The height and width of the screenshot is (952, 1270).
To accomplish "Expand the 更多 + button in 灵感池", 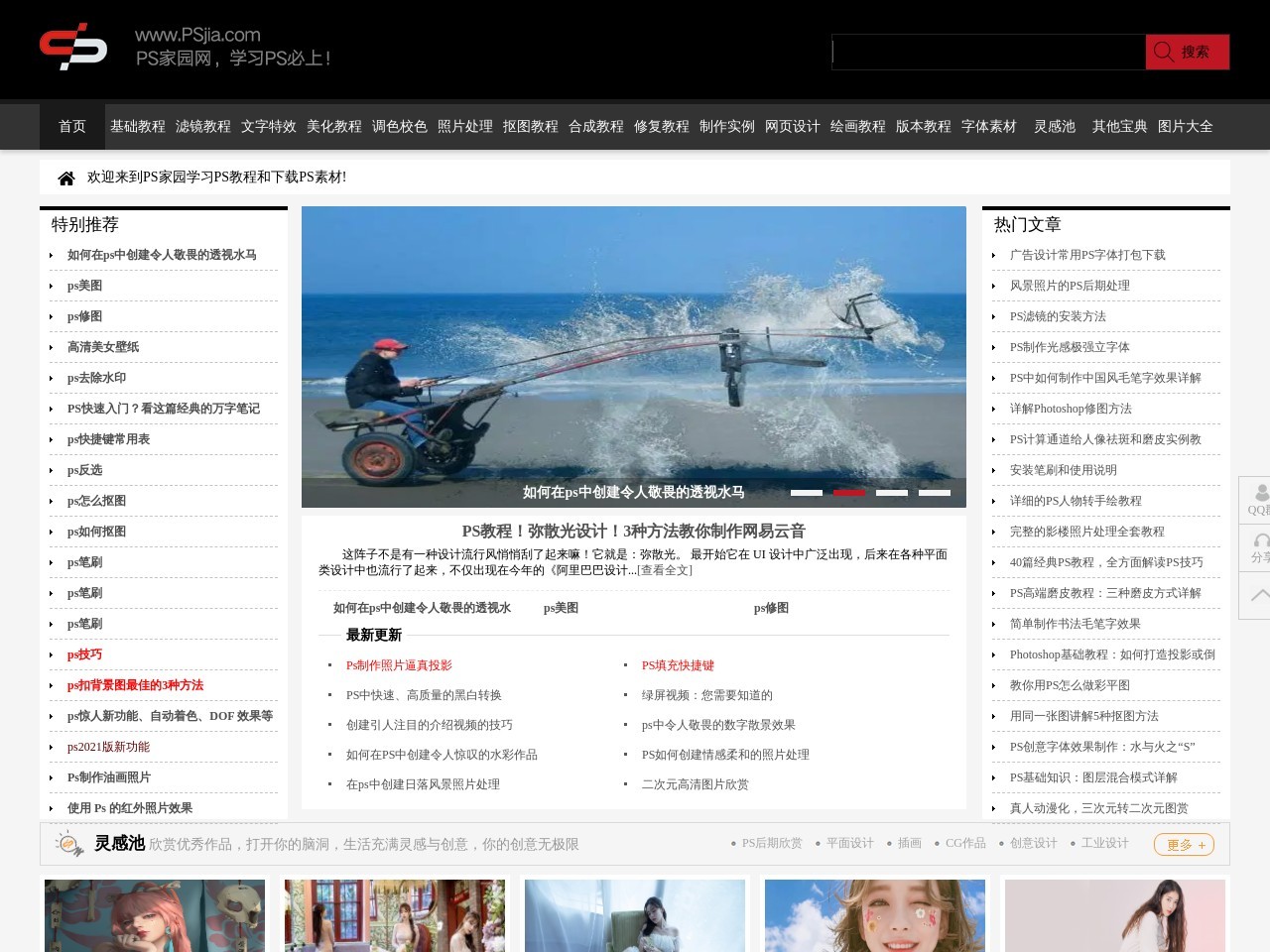I will (x=1184, y=845).
